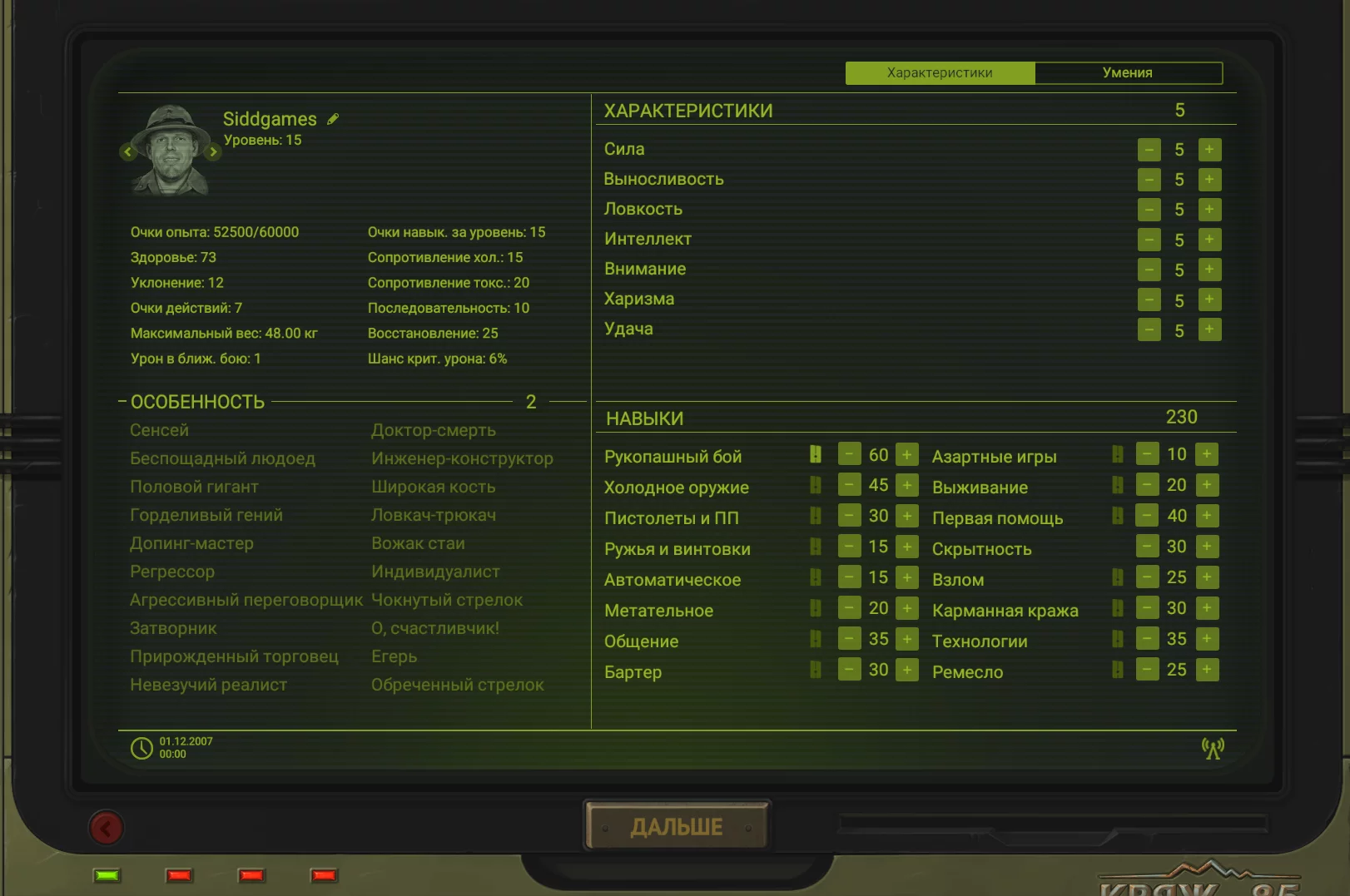Viewport: 1350px width, 896px height.
Task: Toggle tag marker for Пистолеты и ПП
Action: pos(816,516)
